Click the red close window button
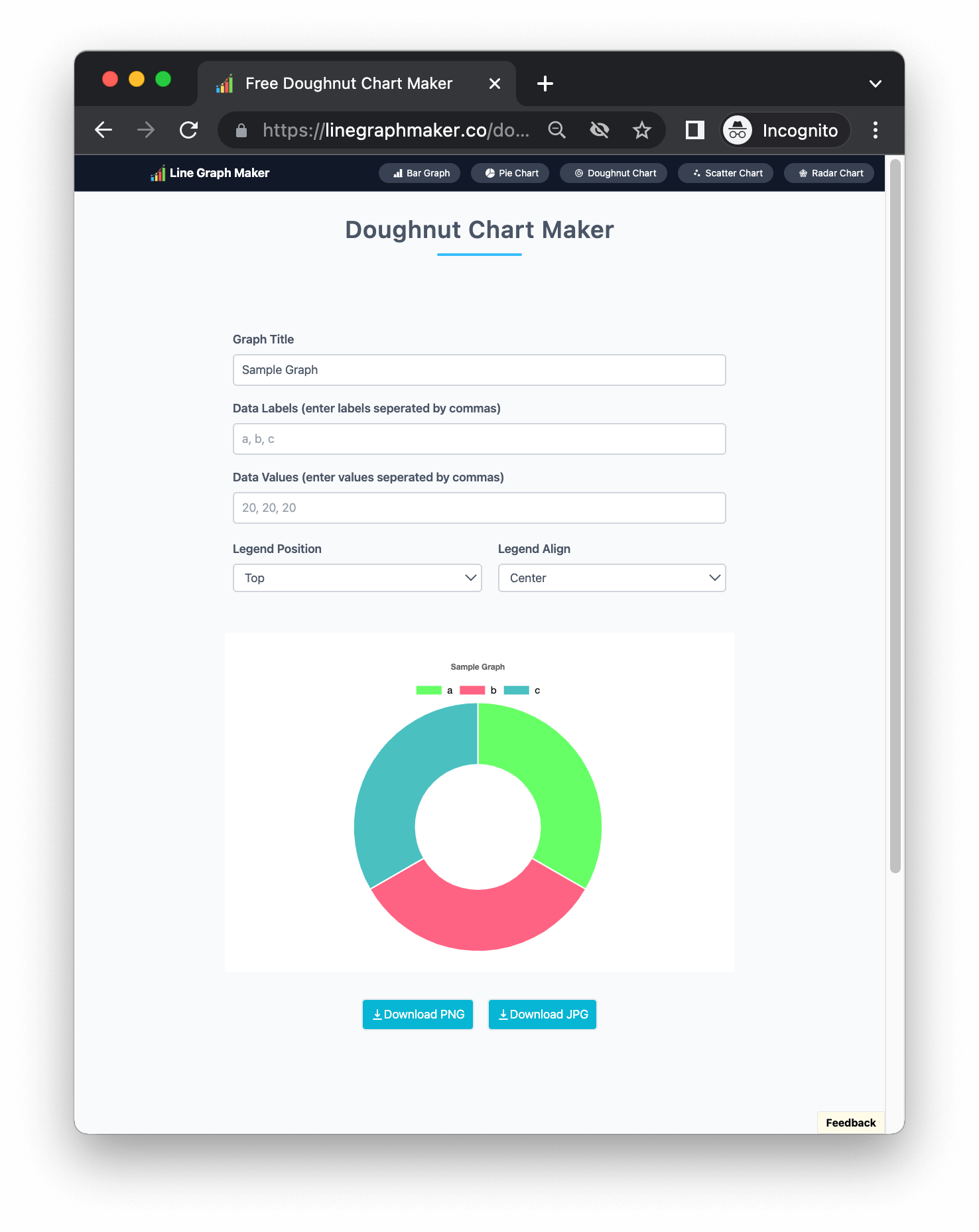 [x=110, y=80]
